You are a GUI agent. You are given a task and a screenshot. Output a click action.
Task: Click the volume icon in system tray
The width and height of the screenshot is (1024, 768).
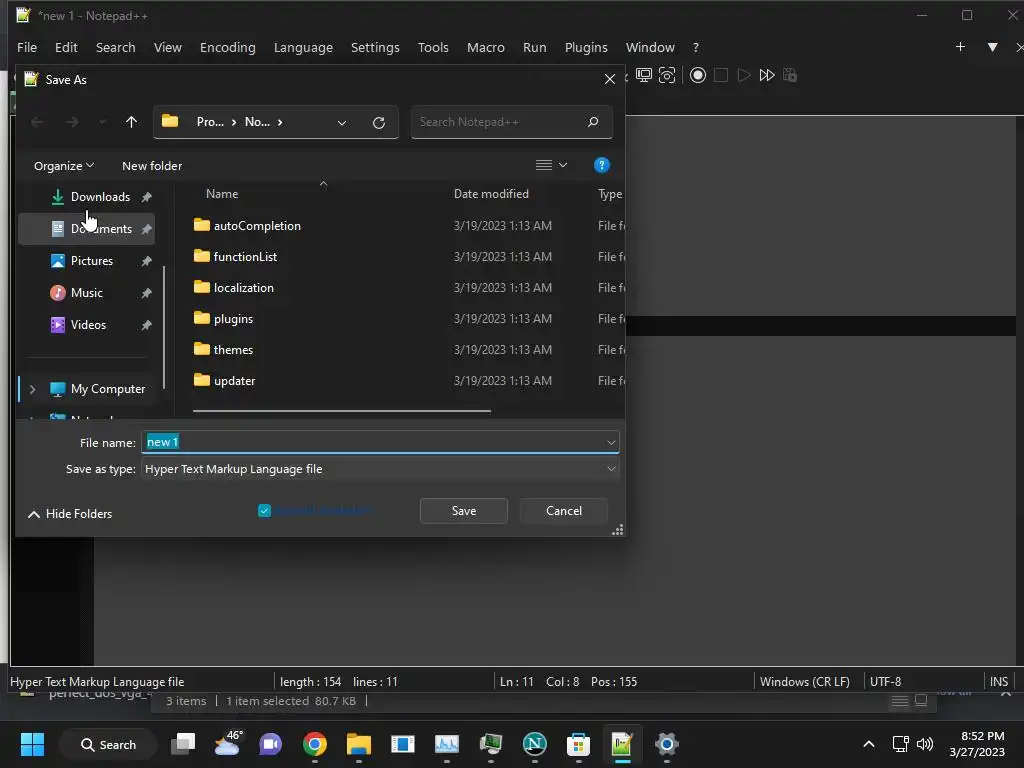click(925, 744)
